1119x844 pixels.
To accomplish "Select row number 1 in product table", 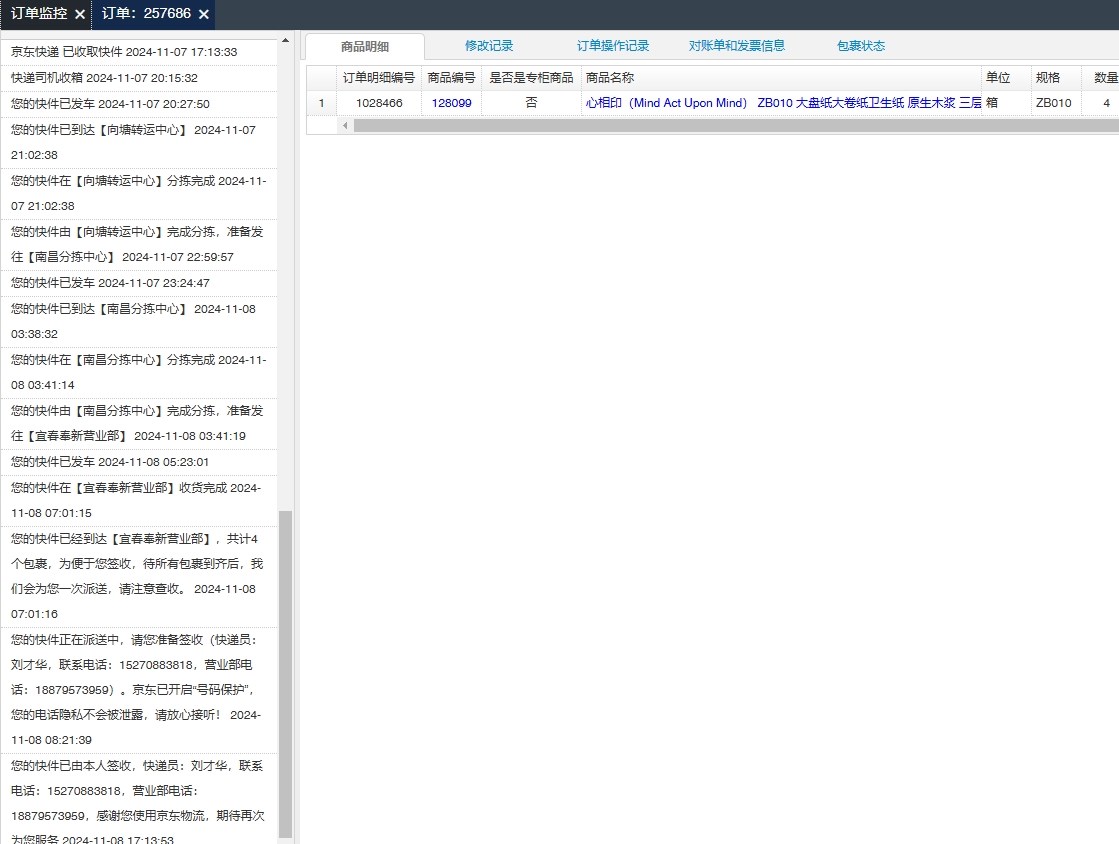I will [x=321, y=103].
